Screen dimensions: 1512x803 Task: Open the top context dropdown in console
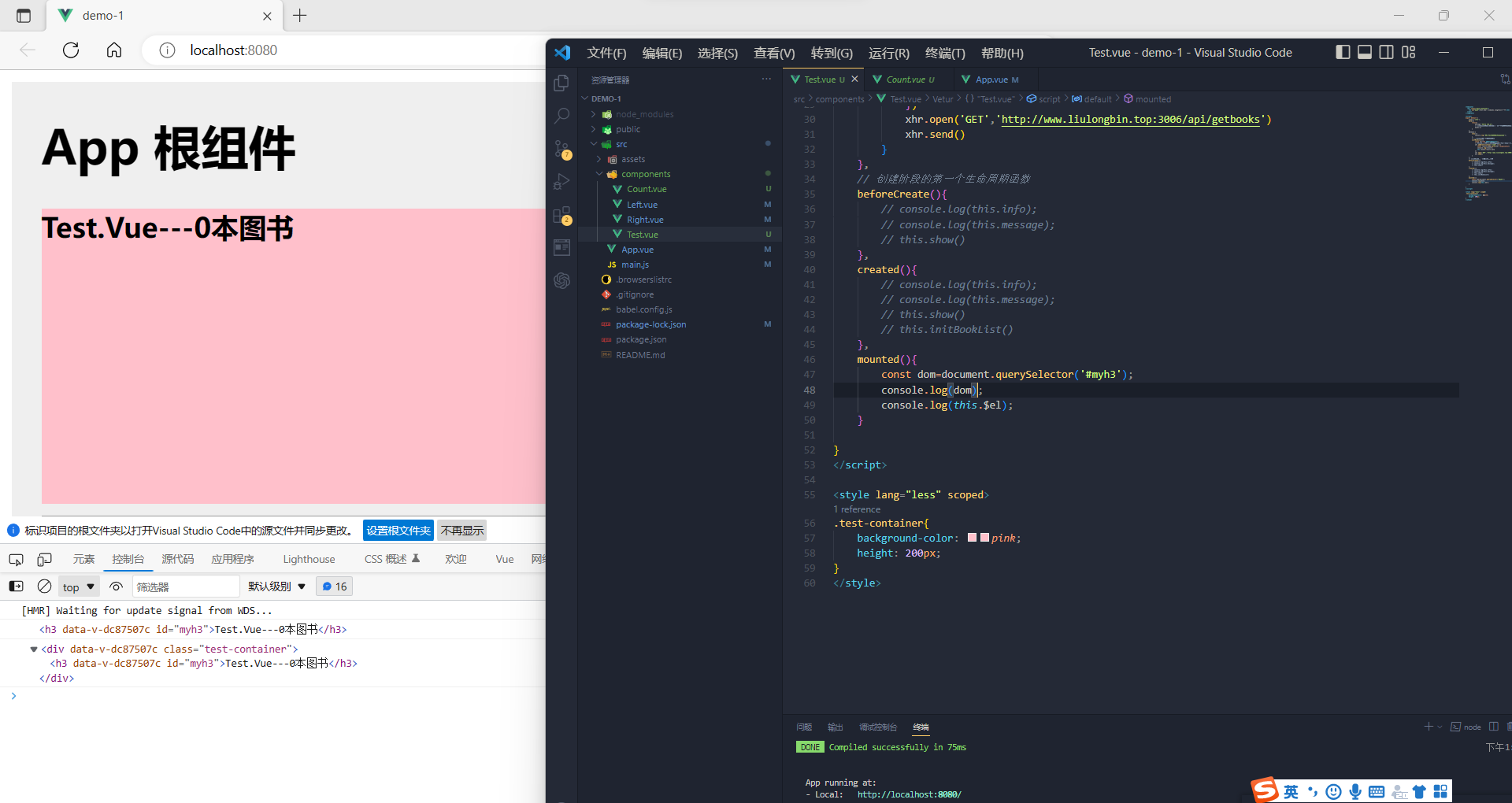[x=79, y=587]
